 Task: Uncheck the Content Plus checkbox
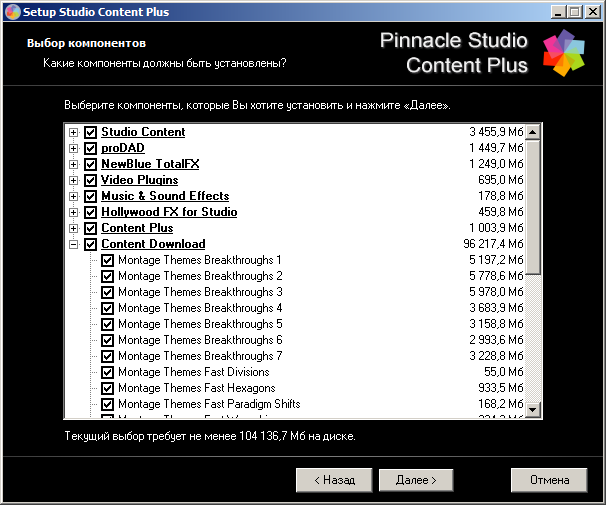90,229
